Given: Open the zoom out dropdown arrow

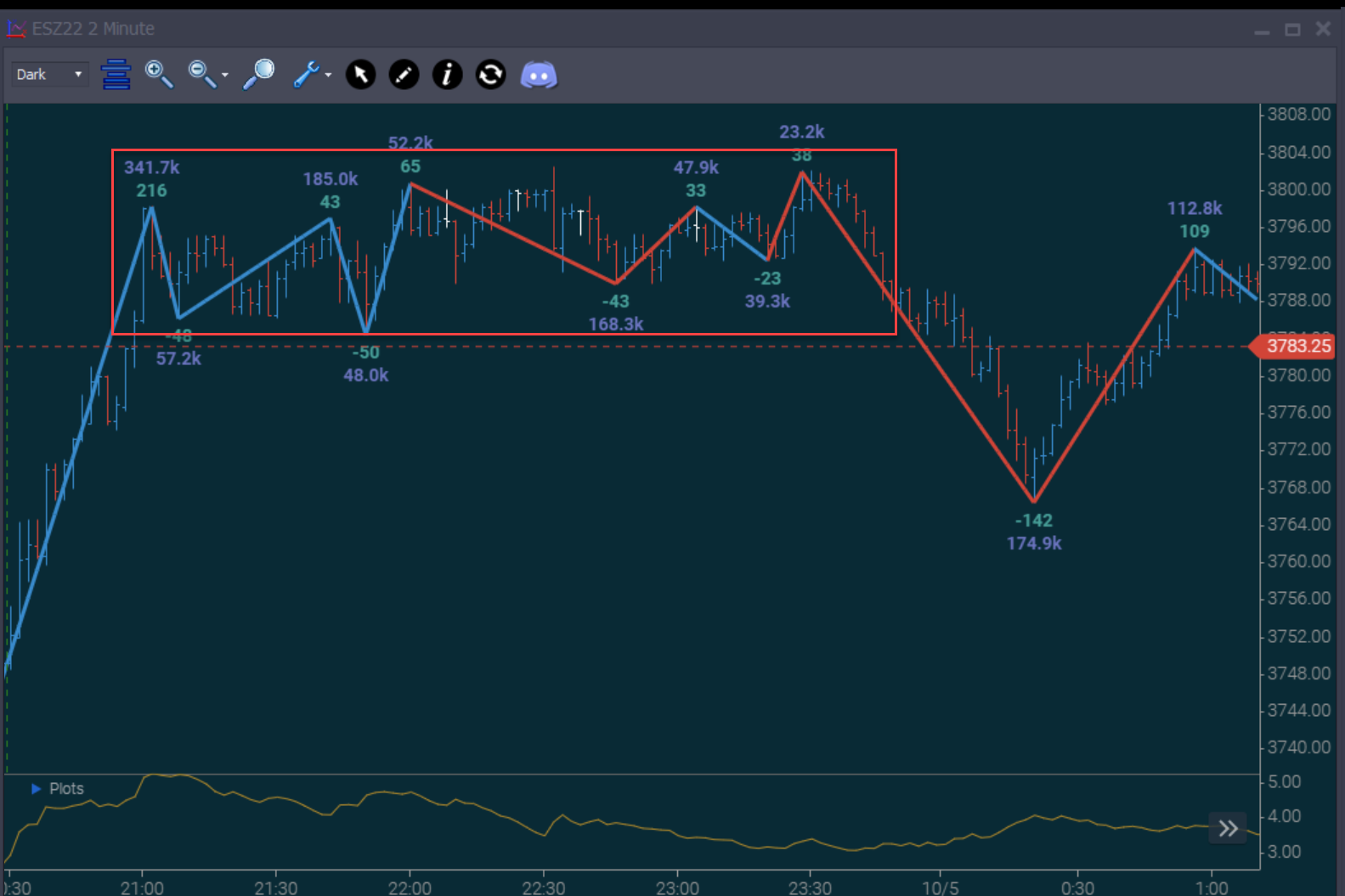Looking at the screenshot, I should [225, 76].
